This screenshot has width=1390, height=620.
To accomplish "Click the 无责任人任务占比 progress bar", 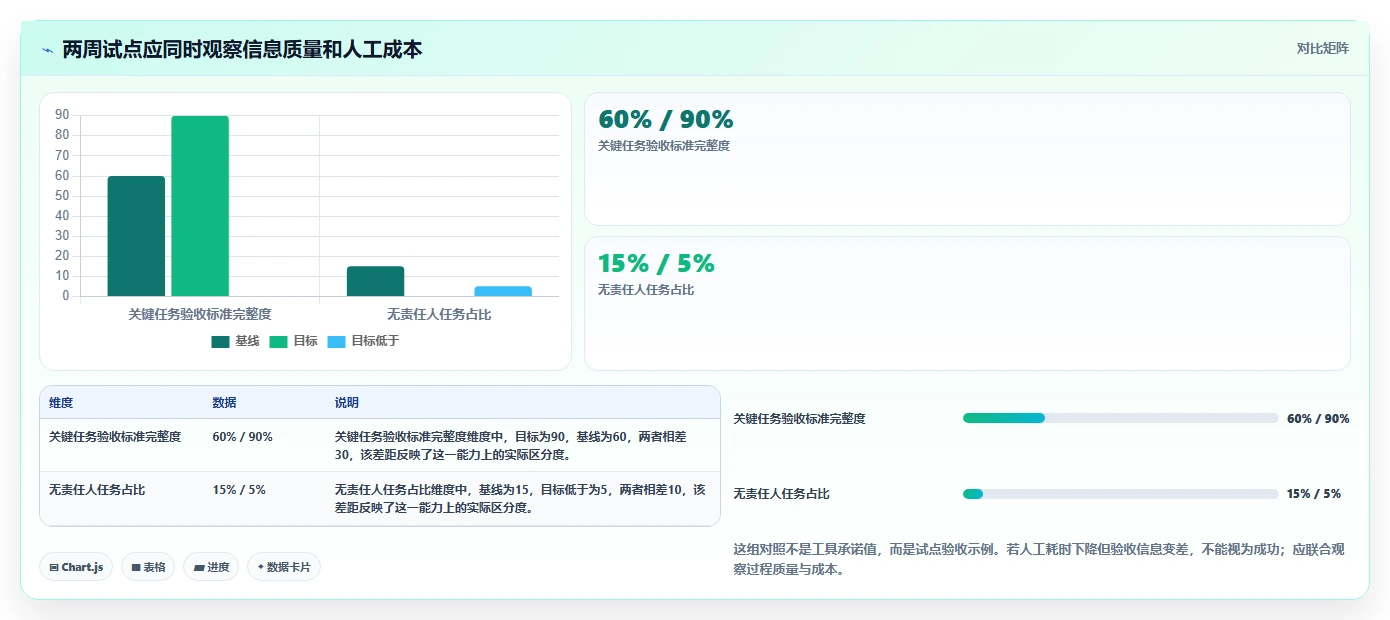I will [x=1120, y=494].
